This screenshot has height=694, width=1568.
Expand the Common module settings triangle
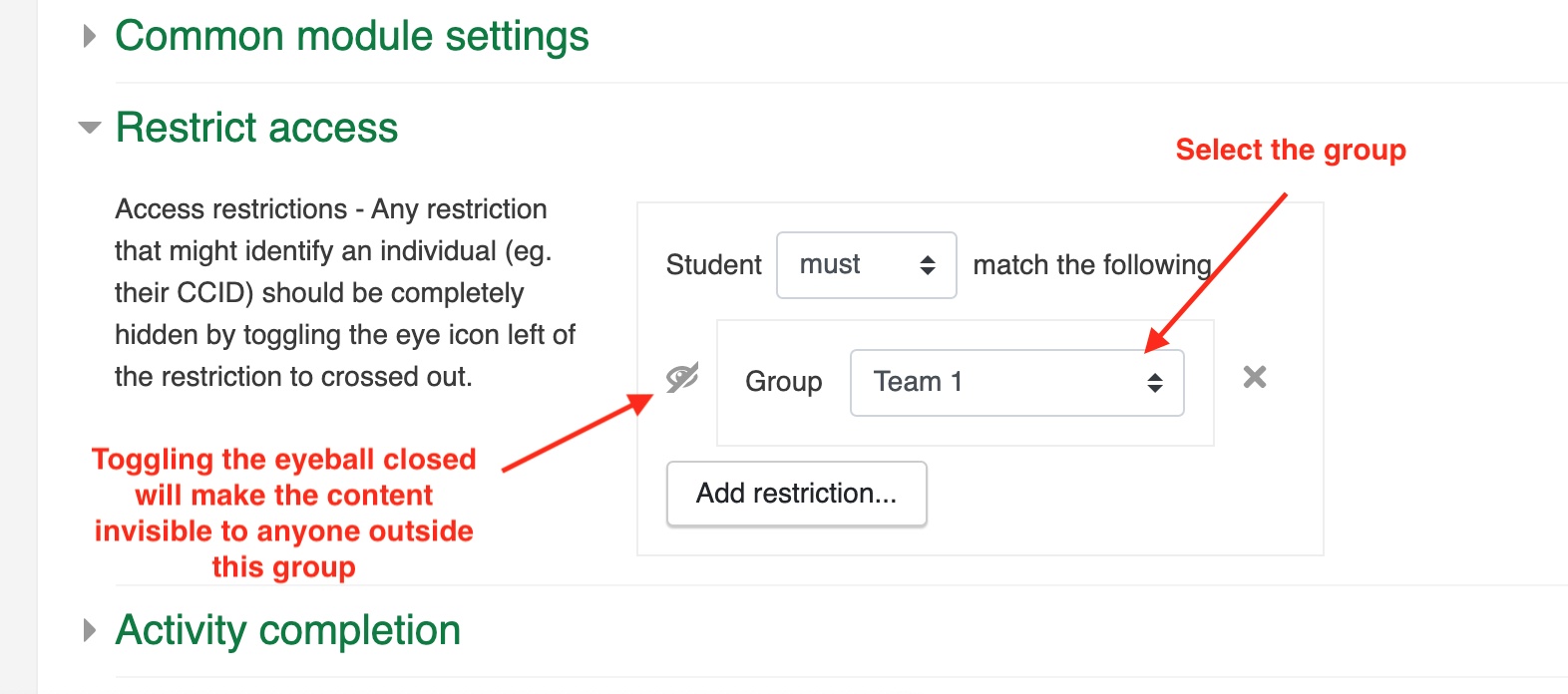pyautogui.click(x=90, y=37)
